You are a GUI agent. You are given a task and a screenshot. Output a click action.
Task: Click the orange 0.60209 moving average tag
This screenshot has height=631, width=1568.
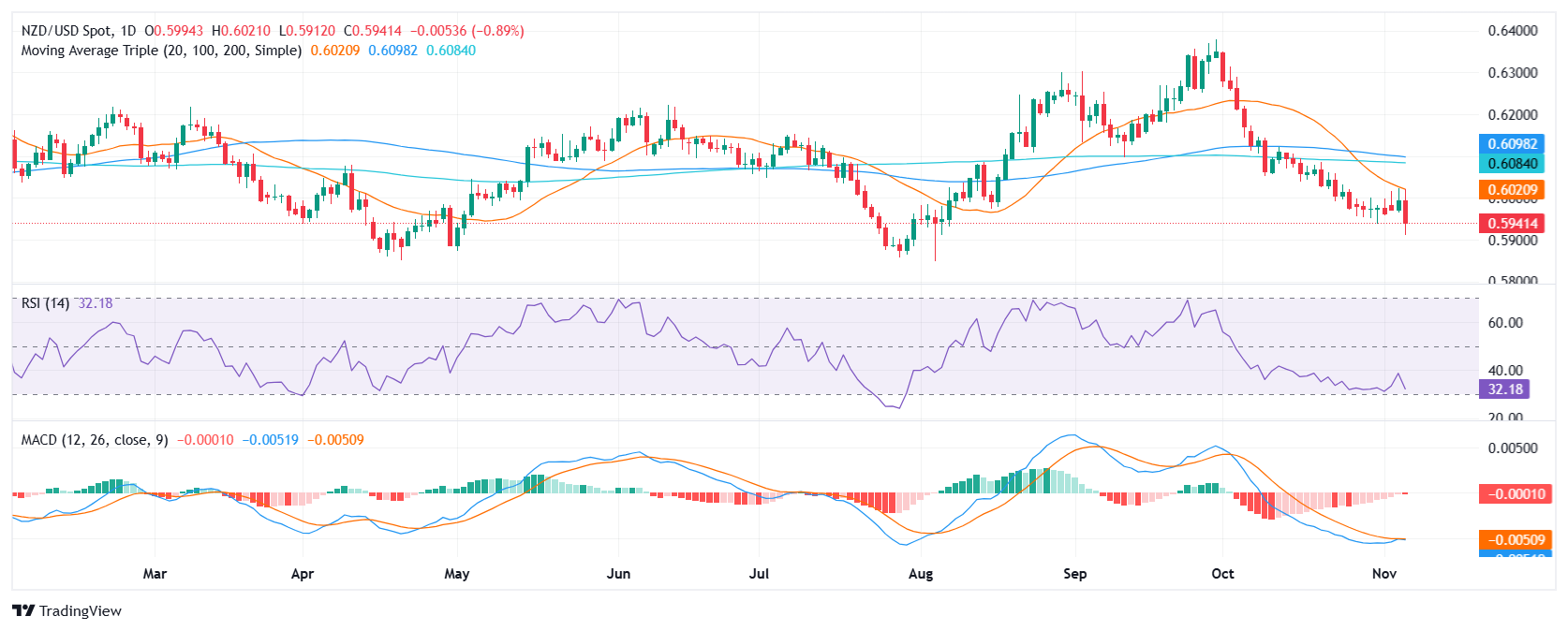click(1512, 190)
